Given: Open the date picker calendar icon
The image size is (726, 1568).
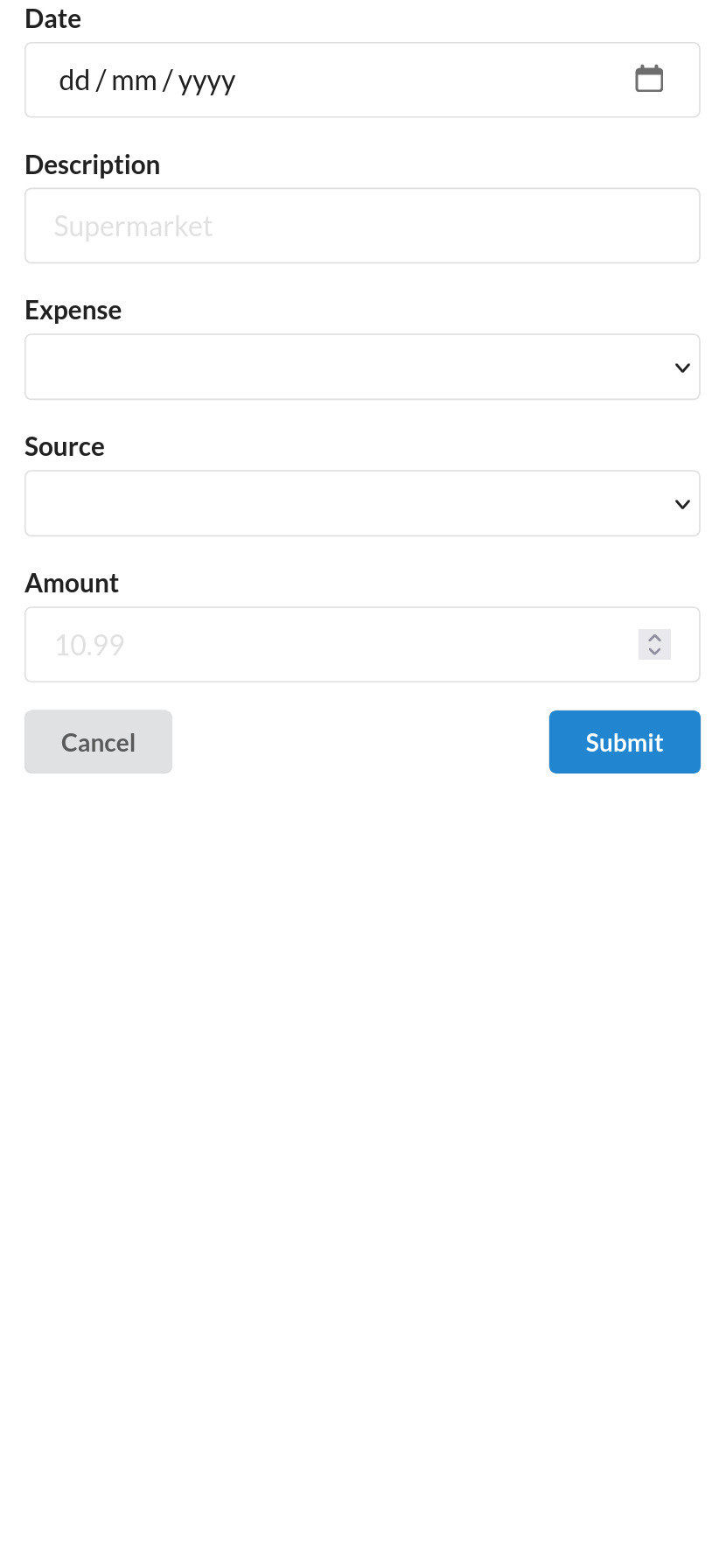Looking at the screenshot, I should click(648, 79).
